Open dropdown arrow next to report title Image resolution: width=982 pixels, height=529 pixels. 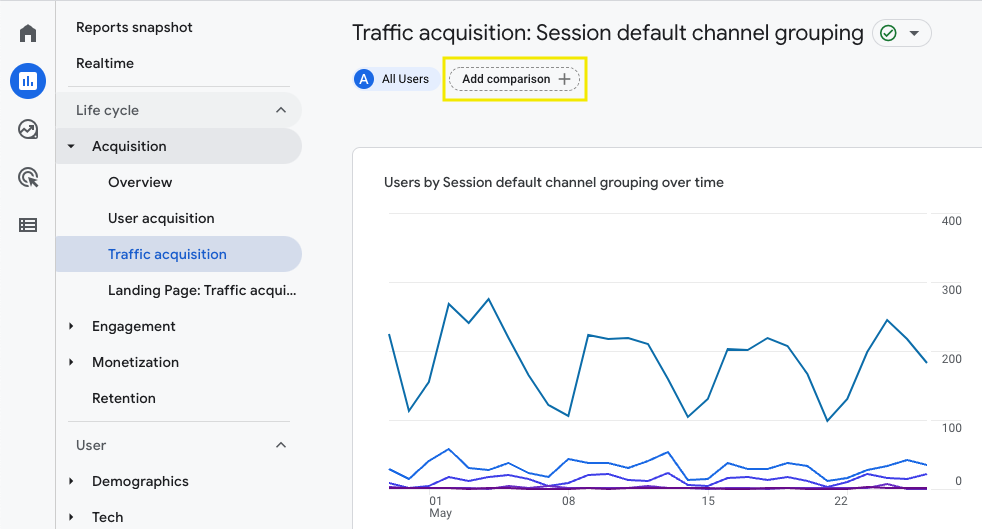click(x=914, y=34)
